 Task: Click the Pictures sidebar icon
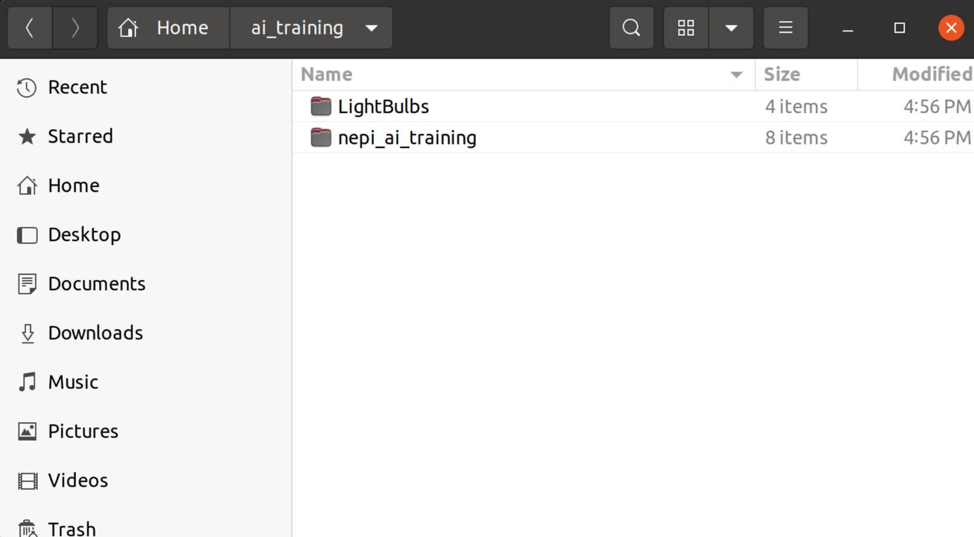[x=27, y=431]
